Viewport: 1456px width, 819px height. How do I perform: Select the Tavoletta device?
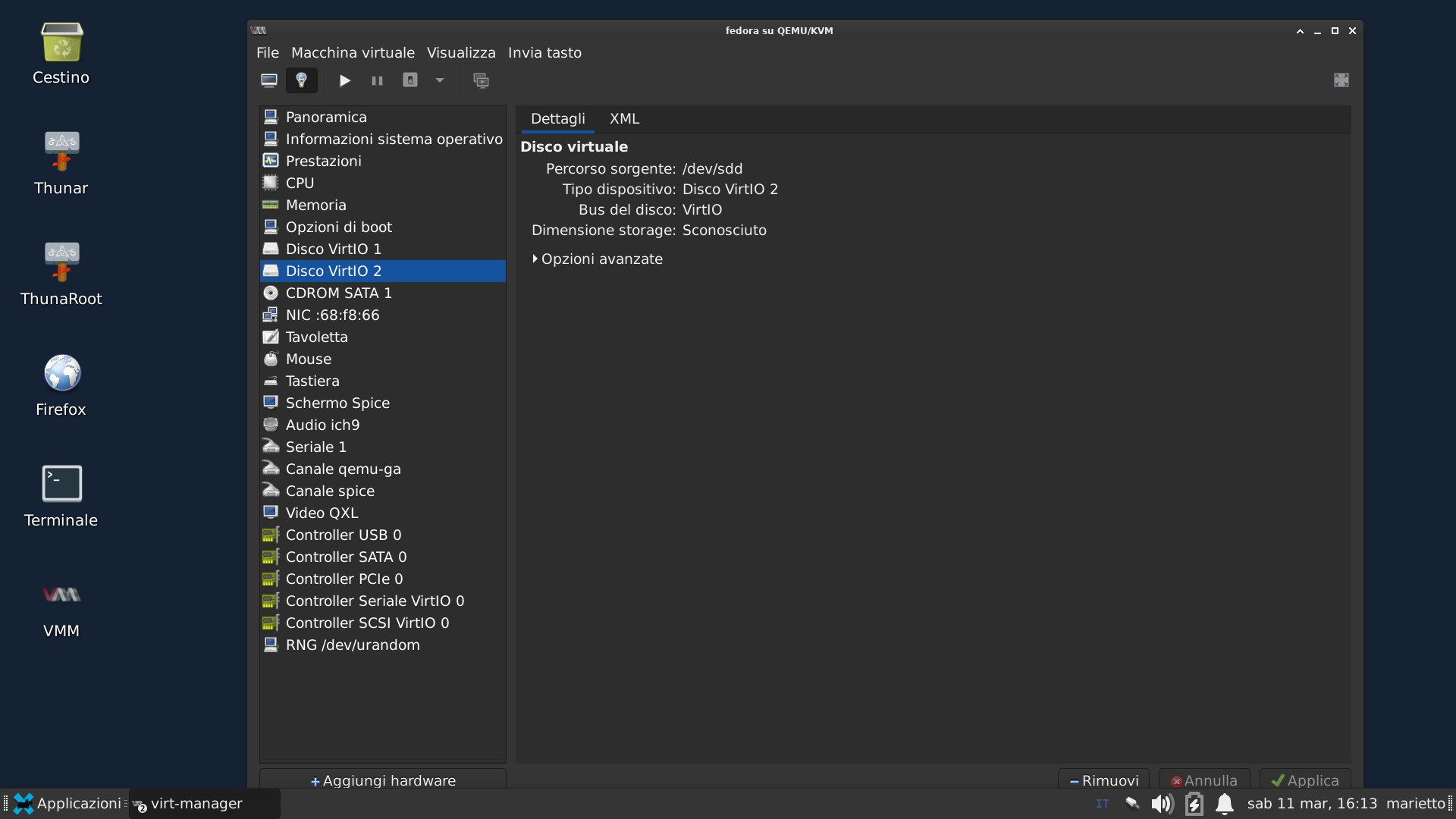(383, 337)
